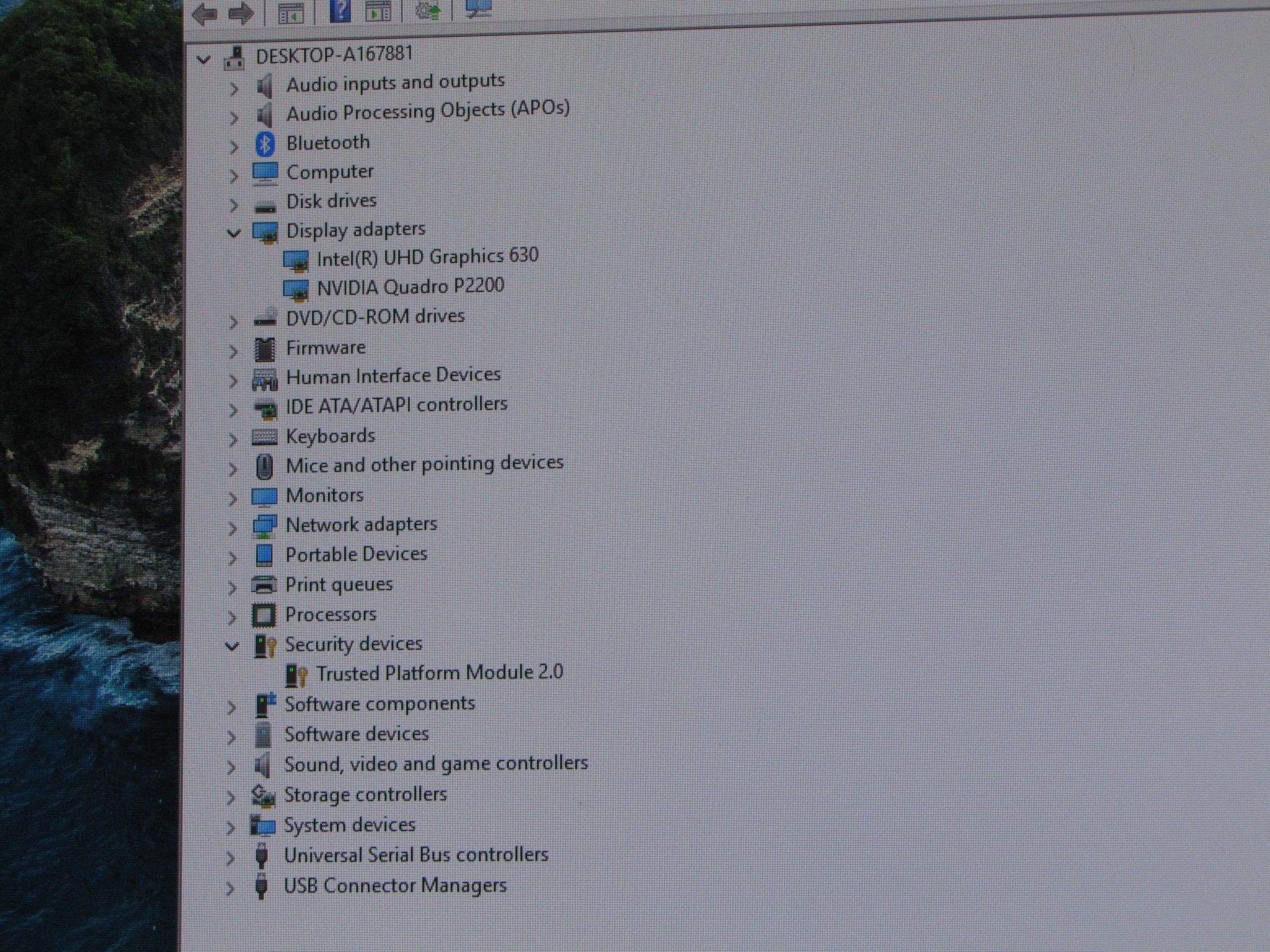
Task: Click the Software components icon
Action: coord(265,705)
